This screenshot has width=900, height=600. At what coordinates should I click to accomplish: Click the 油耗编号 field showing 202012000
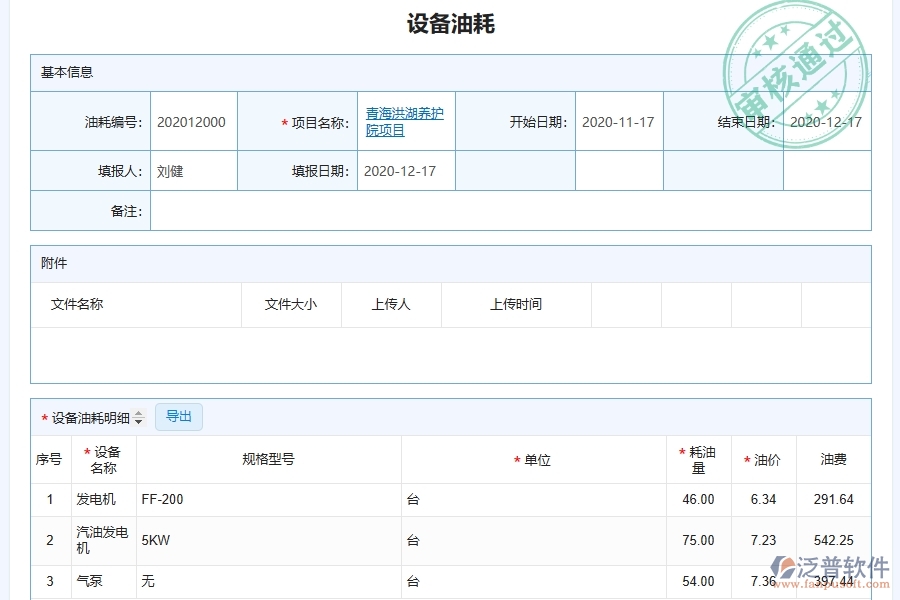[x=192, y=120]
